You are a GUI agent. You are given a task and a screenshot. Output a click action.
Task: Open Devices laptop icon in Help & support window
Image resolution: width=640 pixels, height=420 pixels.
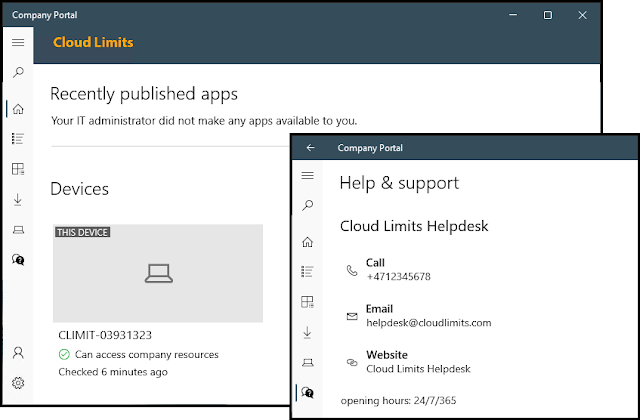[x=307, y=362]
